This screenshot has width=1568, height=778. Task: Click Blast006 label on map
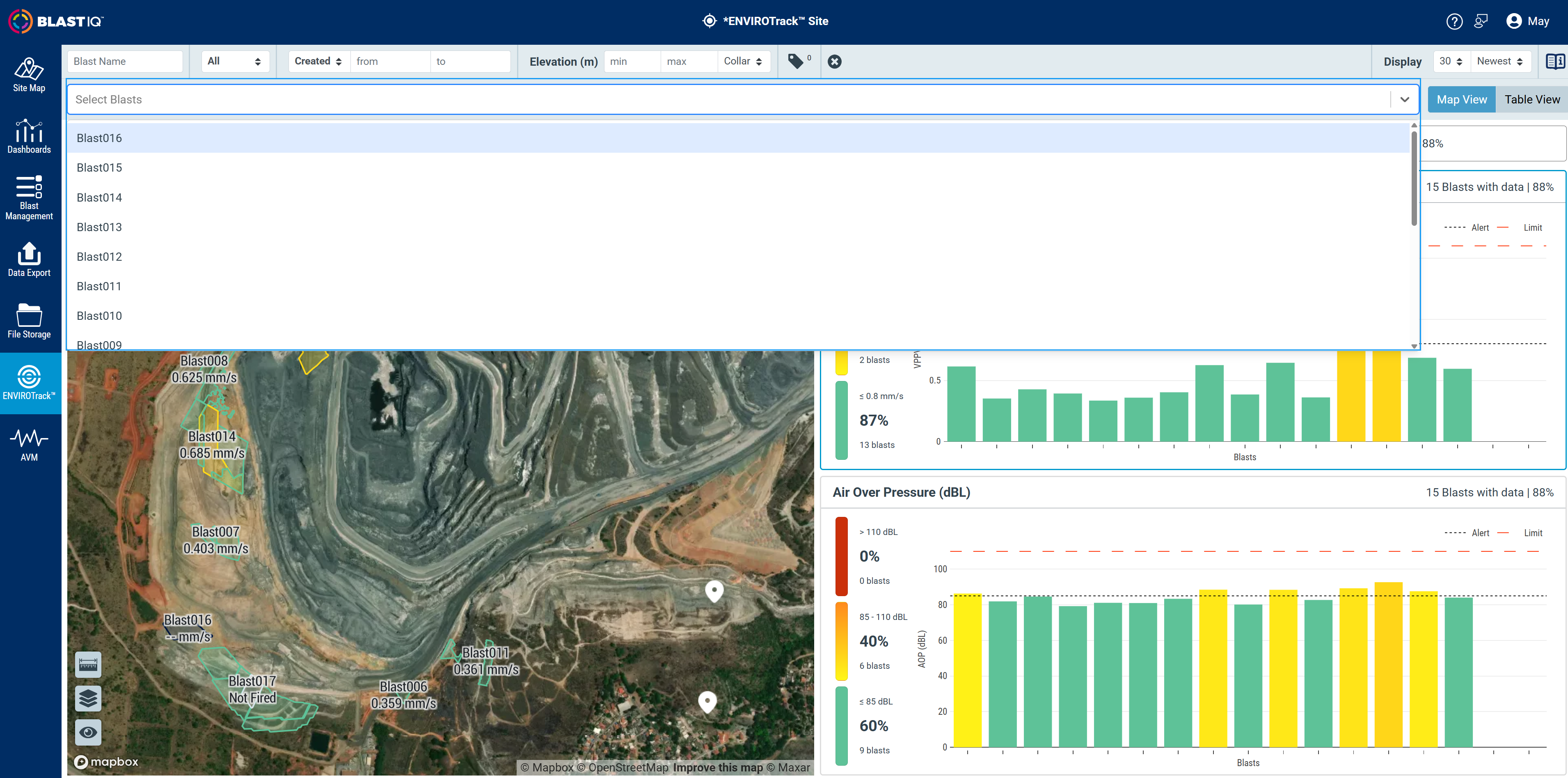coord(403,695)
